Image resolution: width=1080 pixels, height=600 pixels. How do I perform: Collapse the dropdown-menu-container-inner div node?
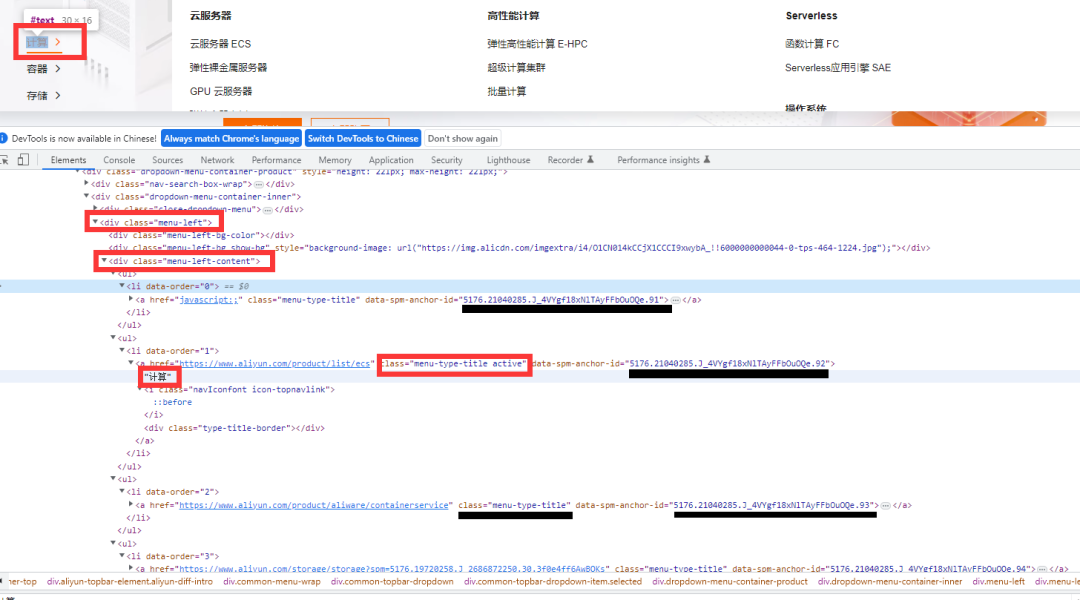coord(86,196)
